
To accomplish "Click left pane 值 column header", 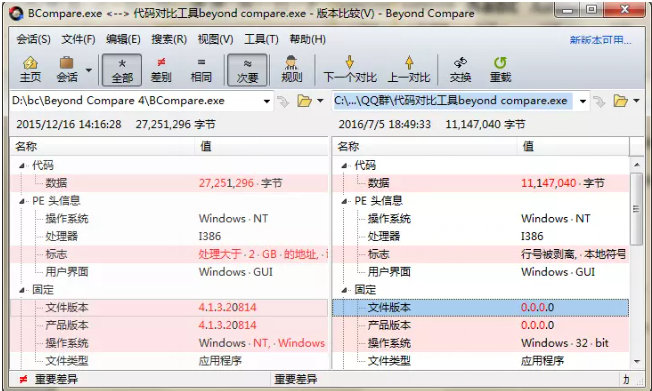I will [261, 146].
